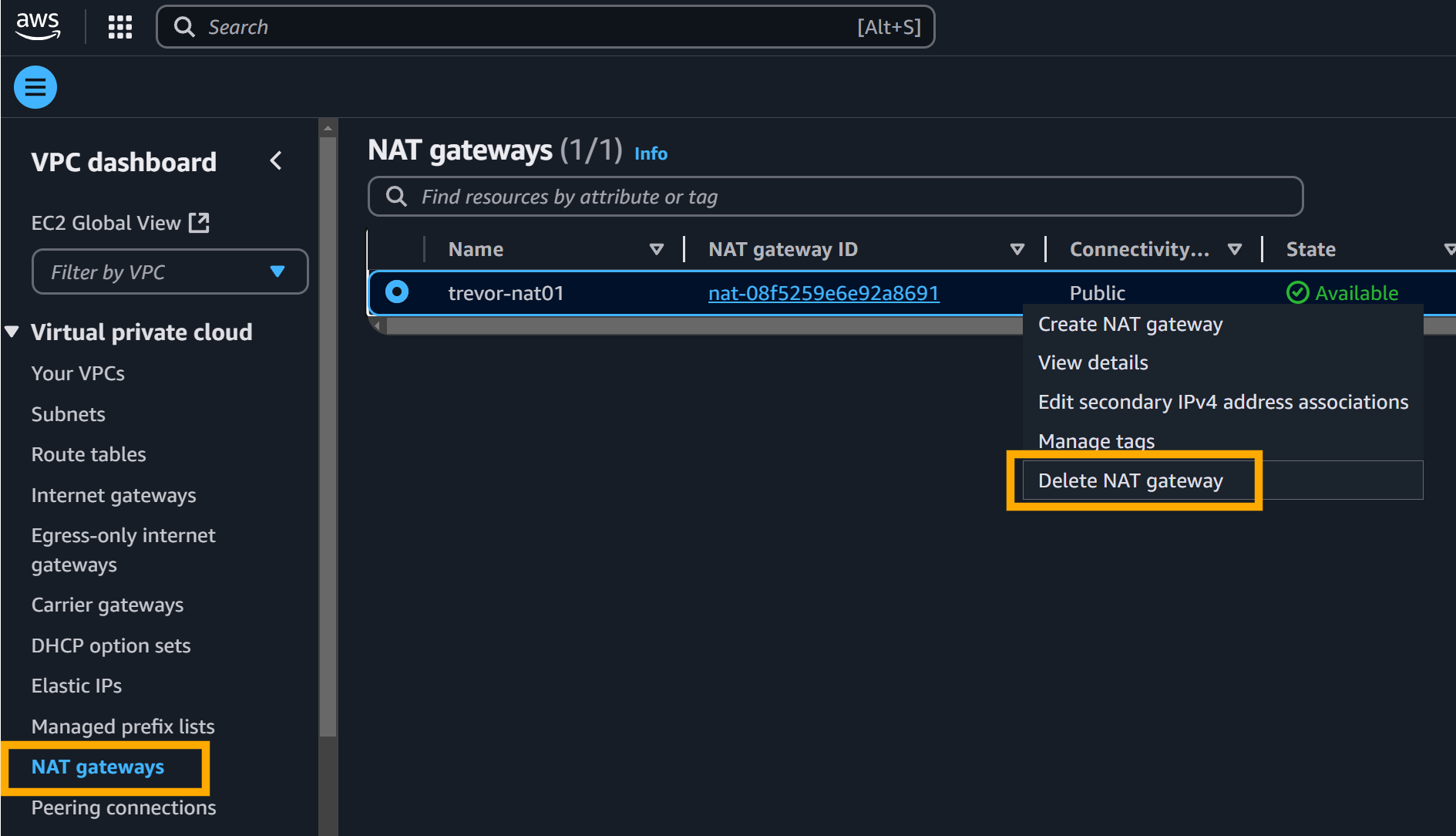
Task: Open the hamburger navigation menu
Action: [x=35, y=86]
